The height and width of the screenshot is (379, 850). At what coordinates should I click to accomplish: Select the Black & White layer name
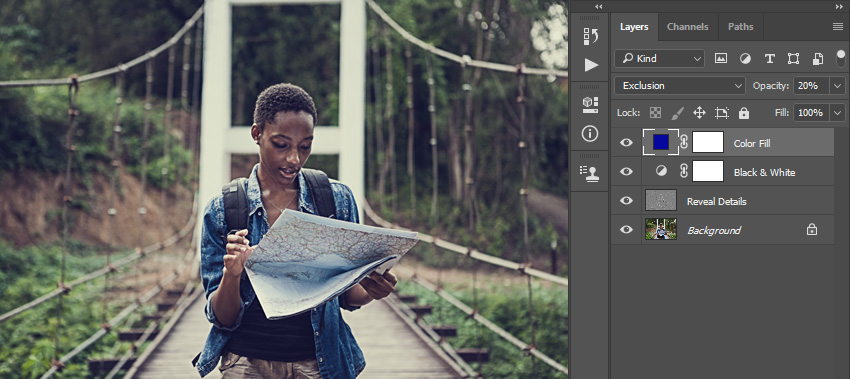(x=764, y=172)
